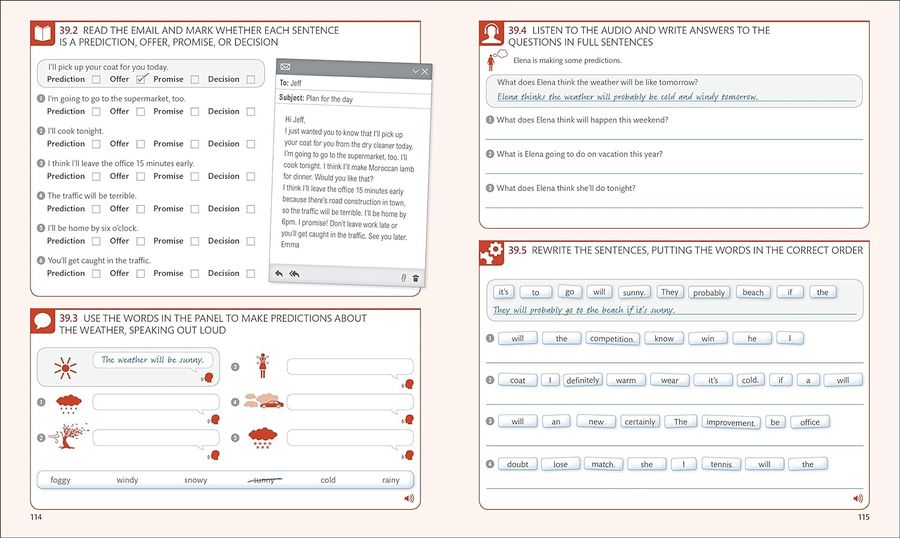The width and height of the screenshot is (900, 538).
Task: Select the windy tree icon for item 2
Action: click(x=68, y=436)
